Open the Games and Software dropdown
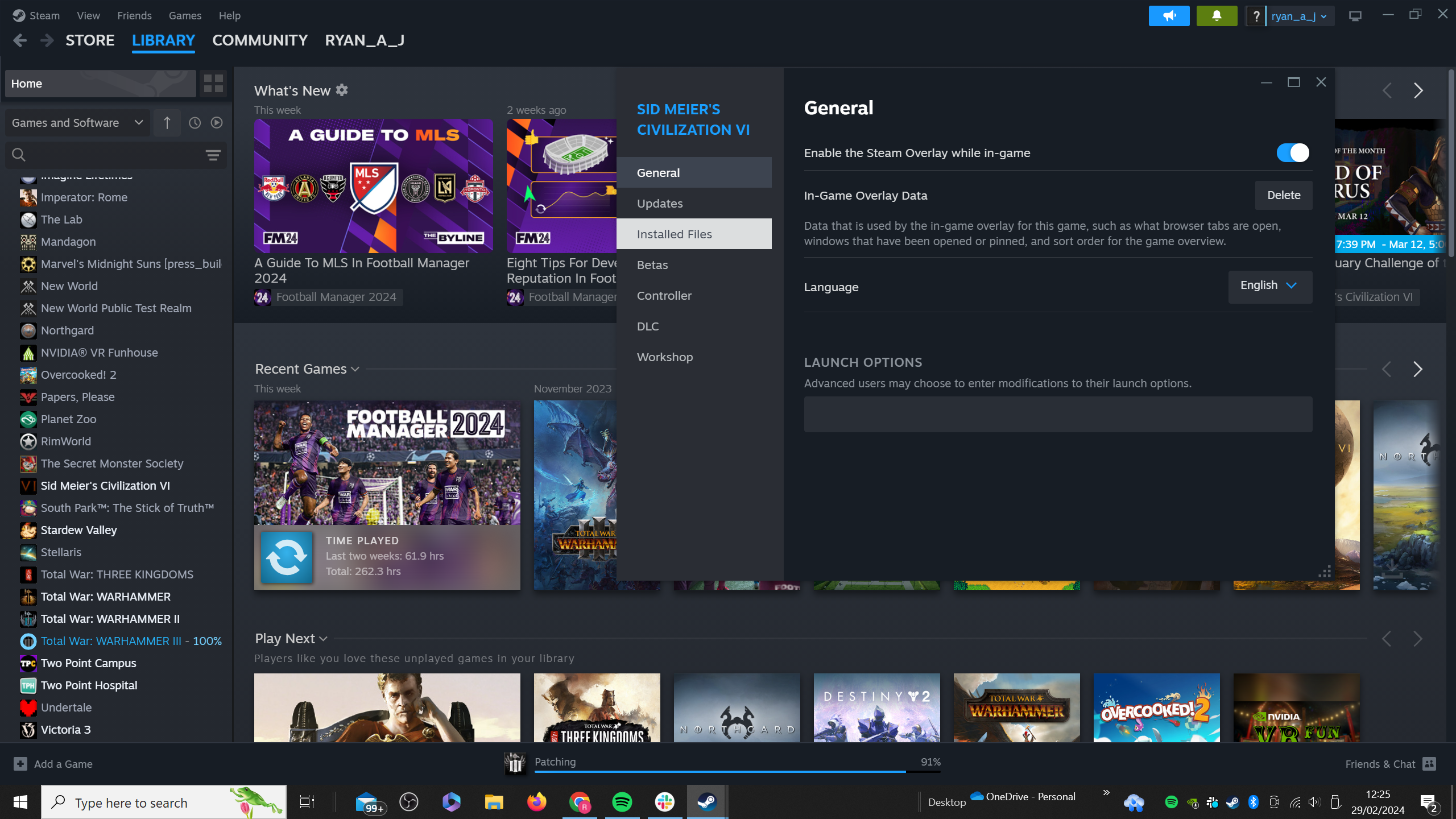 (x=78, y=123)
